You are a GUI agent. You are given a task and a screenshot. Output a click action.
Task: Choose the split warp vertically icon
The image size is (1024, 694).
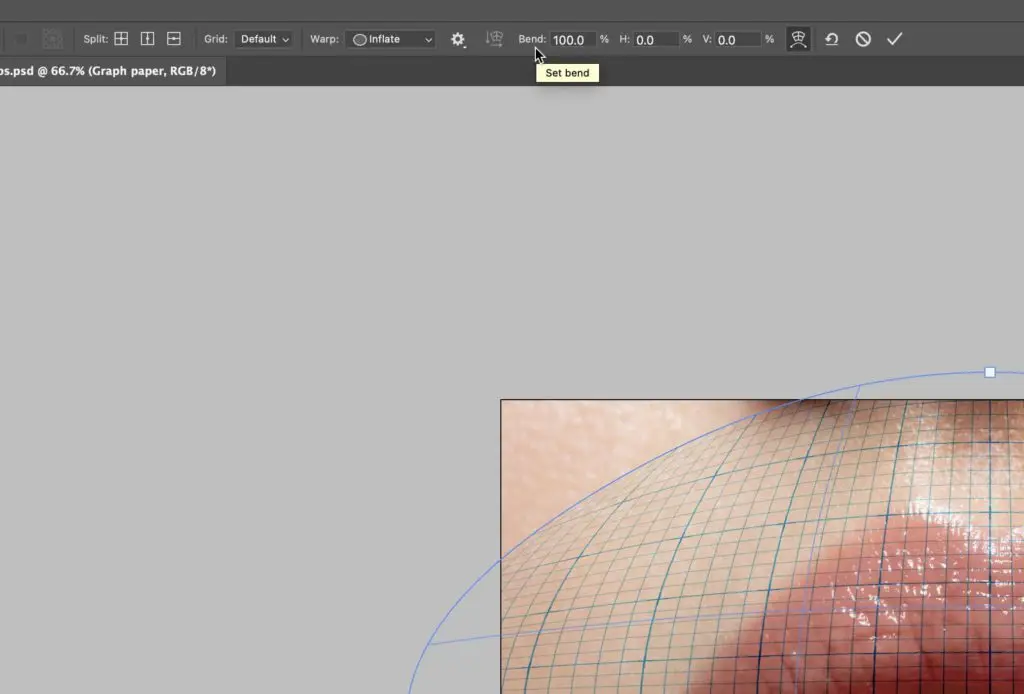[148, 39]
